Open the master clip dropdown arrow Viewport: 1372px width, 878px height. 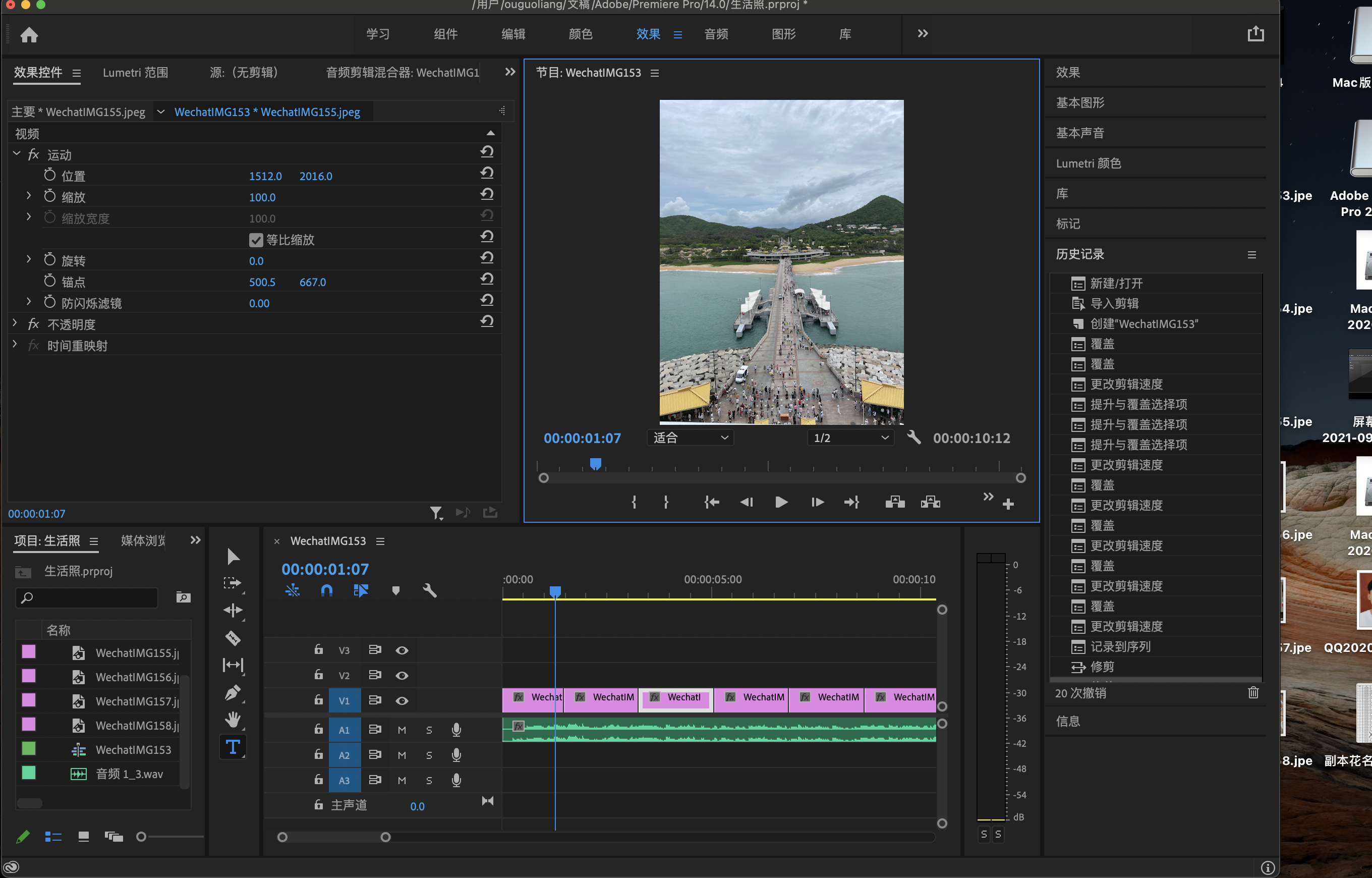pyautogui.click(x=161, y=112)
